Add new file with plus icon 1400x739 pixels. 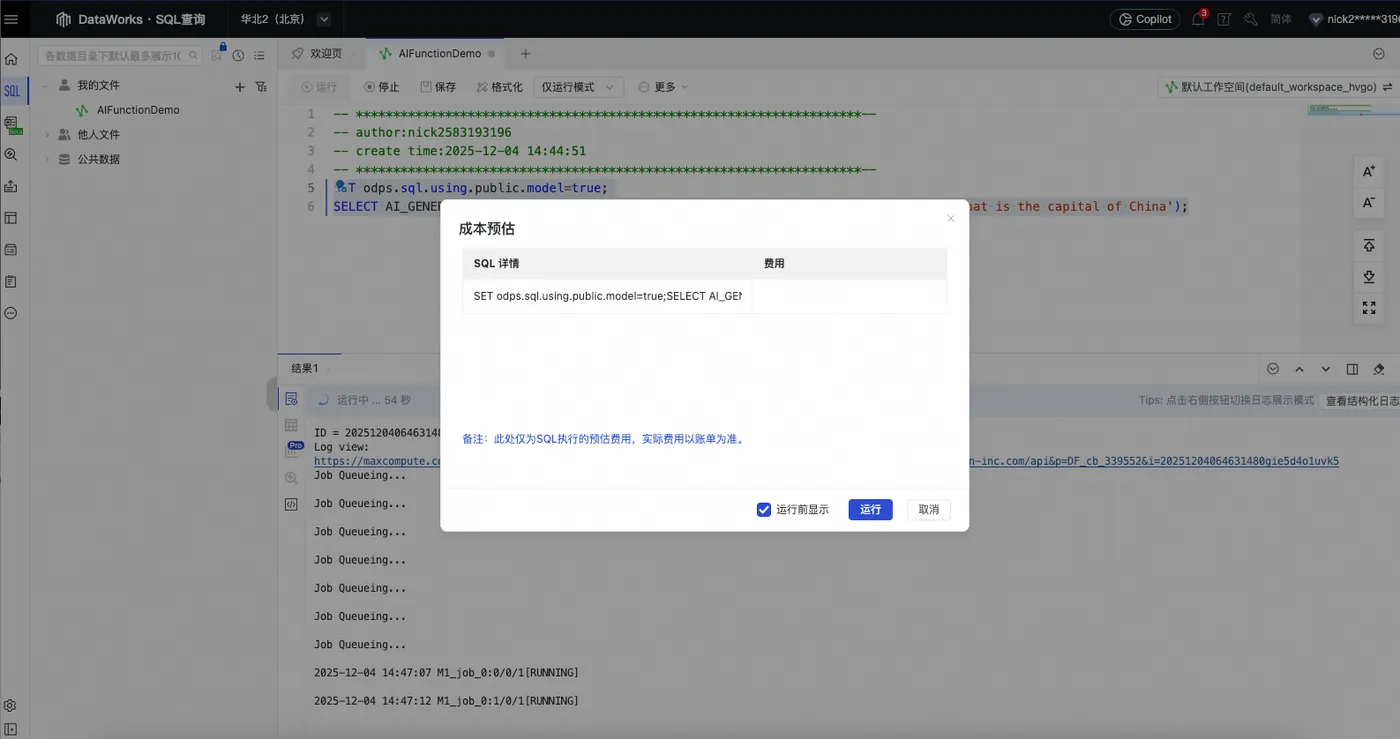240,87
